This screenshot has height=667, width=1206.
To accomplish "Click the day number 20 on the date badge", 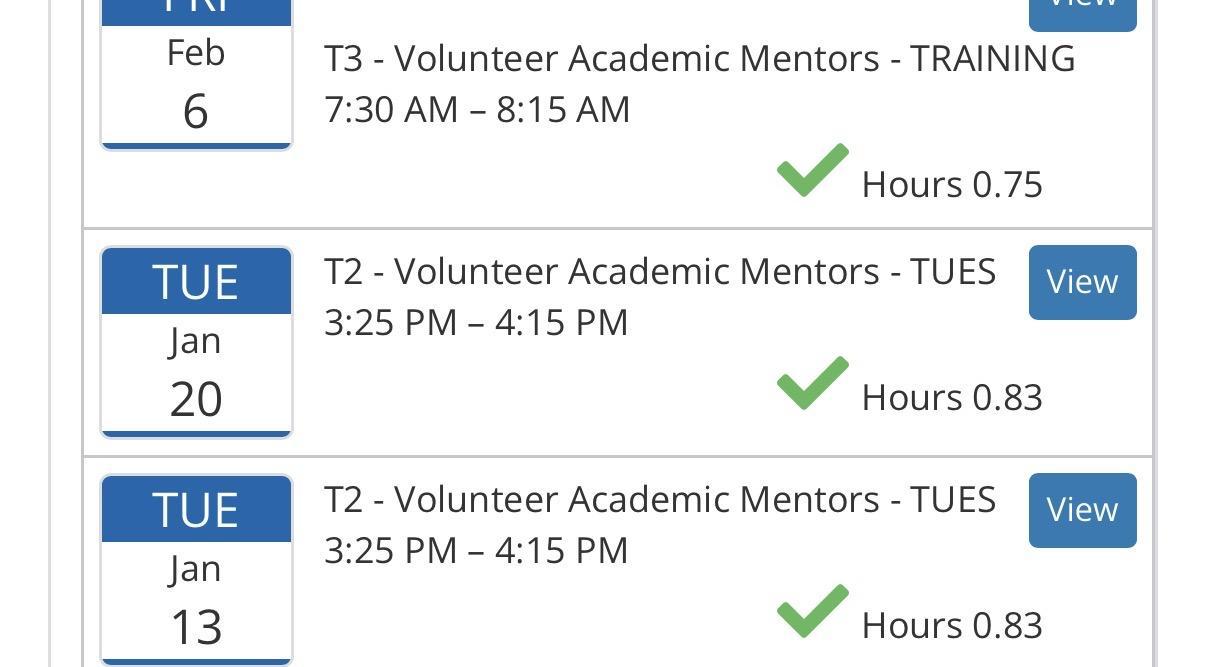I will (196, 398).
